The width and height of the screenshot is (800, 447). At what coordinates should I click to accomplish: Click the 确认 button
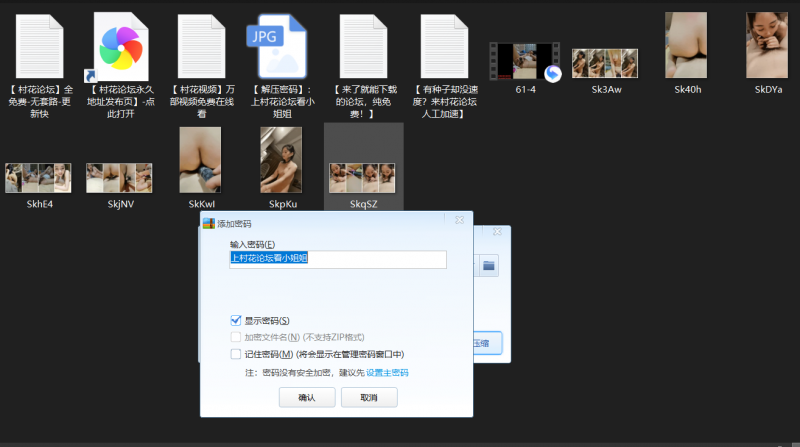pyautogui.click(x=306, y=397)
